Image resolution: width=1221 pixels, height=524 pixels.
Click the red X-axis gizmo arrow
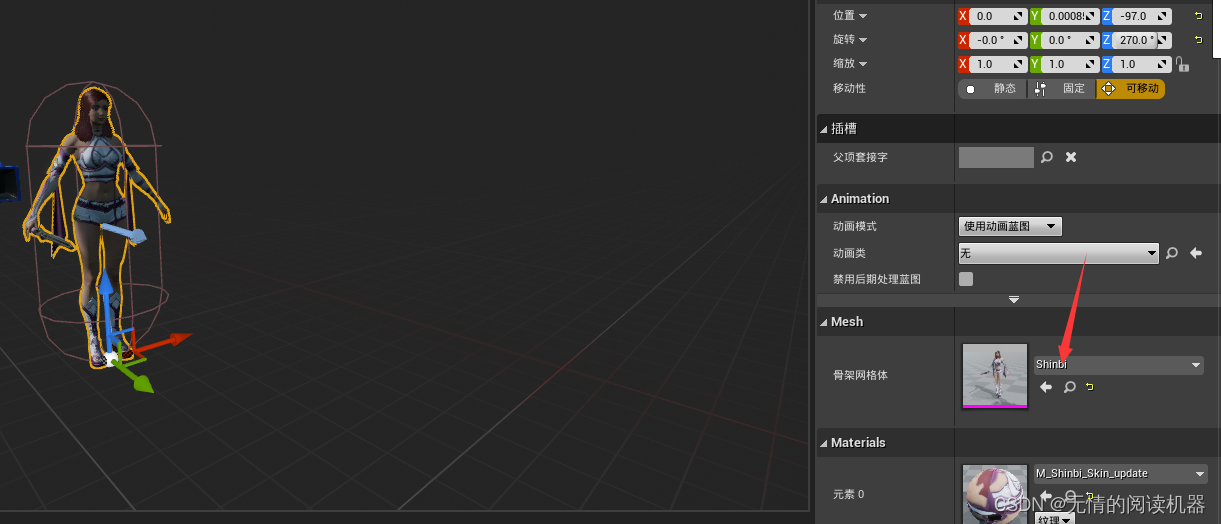[168, 341]
